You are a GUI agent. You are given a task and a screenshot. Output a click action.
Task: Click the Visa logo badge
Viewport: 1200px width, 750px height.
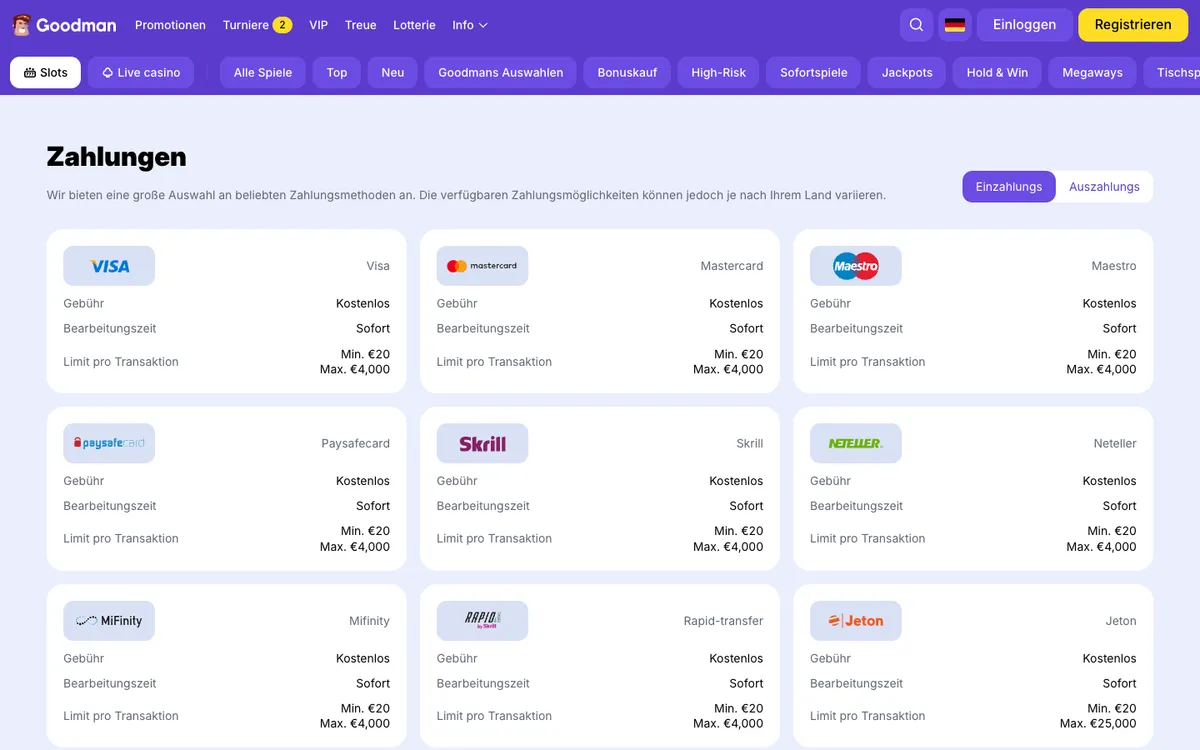[x=109, y=266]
